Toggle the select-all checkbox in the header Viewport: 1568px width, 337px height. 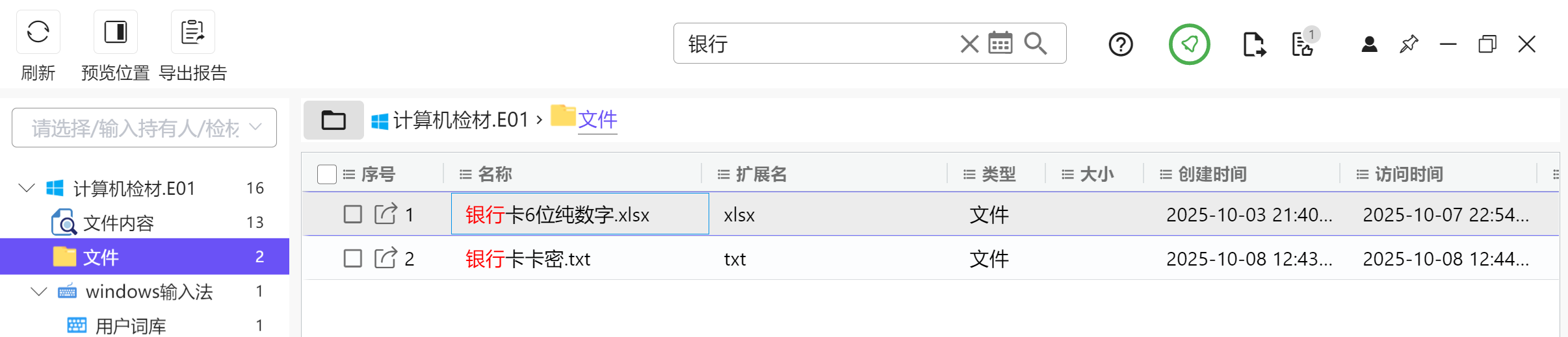coord(326,174)
